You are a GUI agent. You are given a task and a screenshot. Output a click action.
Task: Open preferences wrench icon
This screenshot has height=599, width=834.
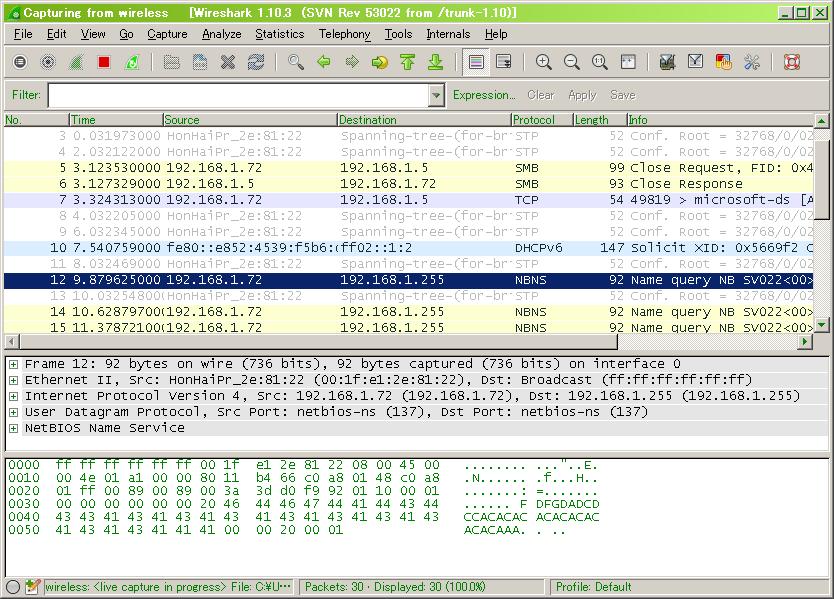click(x=752, y=62)
